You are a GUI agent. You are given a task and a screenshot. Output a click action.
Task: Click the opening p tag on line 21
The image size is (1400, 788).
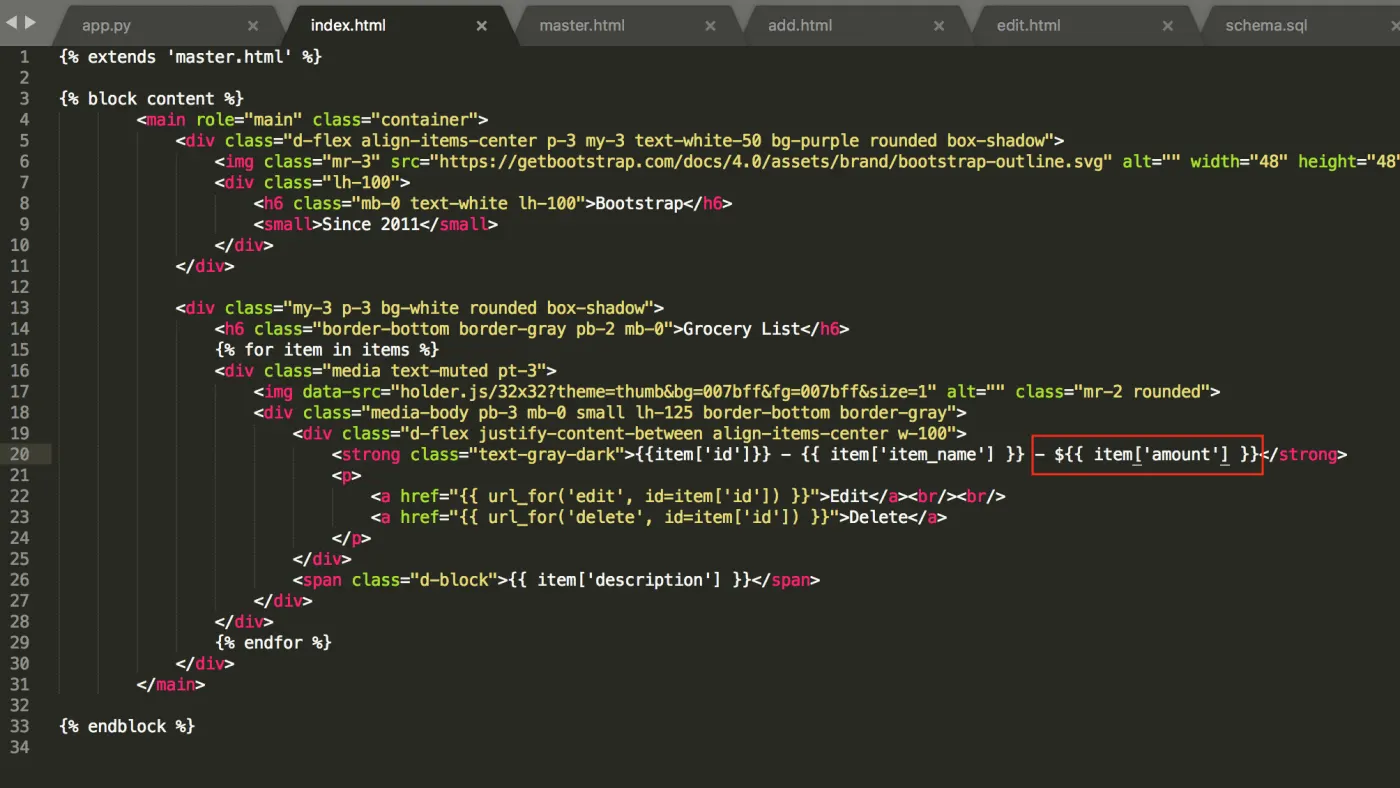[x=347, y=475]
